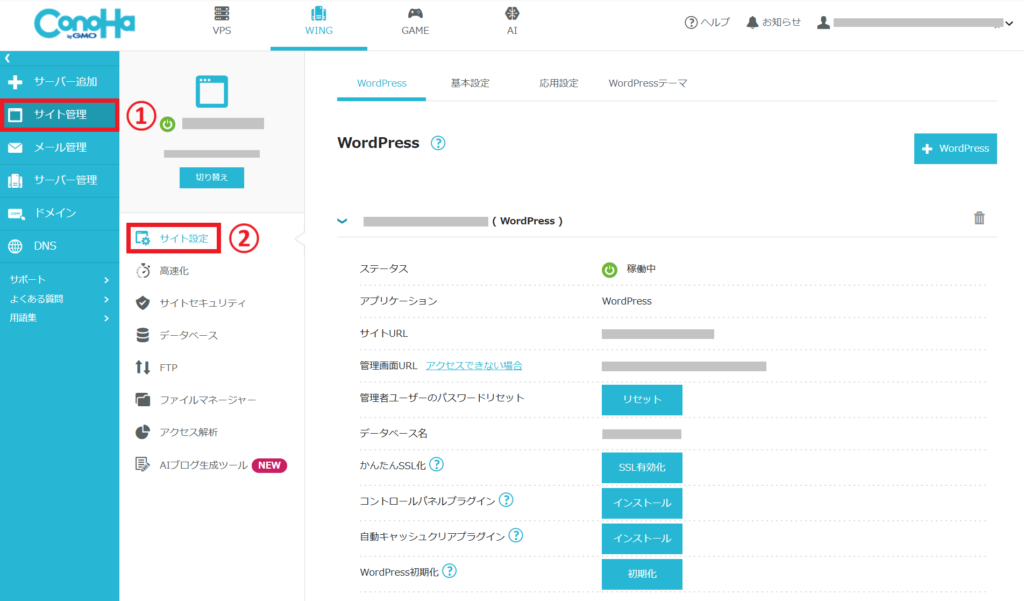Open FTP arrows menu item
The image size is (1024, 601).
point(156,367)
